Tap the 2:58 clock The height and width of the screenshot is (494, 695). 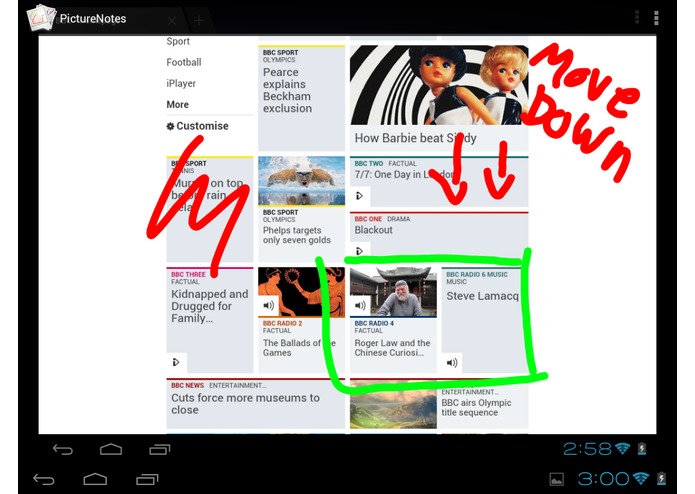(587, 449)
